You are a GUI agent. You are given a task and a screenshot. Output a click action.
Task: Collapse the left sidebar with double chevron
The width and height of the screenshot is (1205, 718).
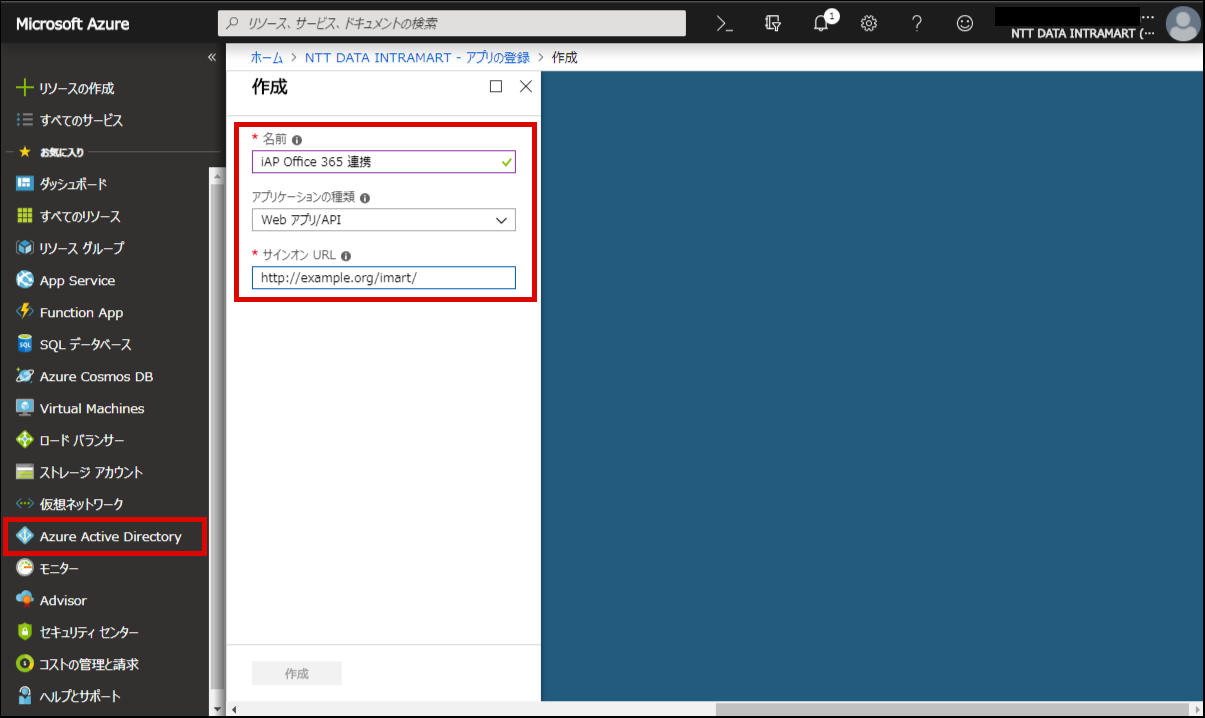click(212, 57)
